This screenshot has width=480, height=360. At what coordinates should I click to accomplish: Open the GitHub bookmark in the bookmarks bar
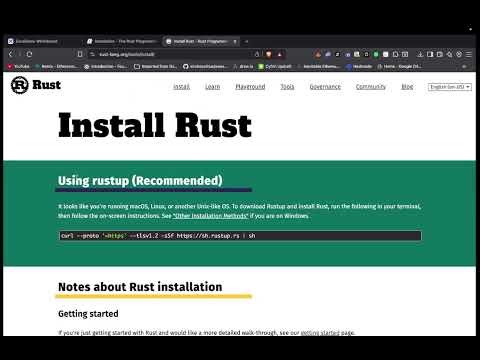pos(205,67)
